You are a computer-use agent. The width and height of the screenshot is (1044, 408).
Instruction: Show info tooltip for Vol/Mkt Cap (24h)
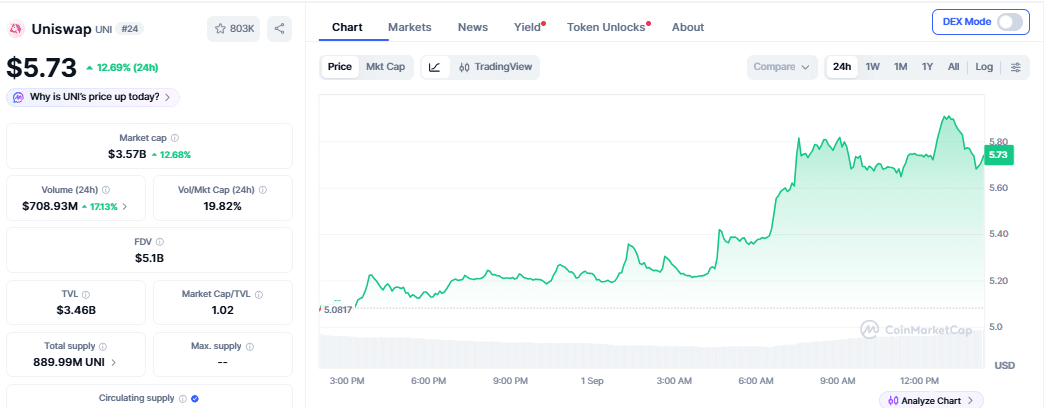point(262,190)
